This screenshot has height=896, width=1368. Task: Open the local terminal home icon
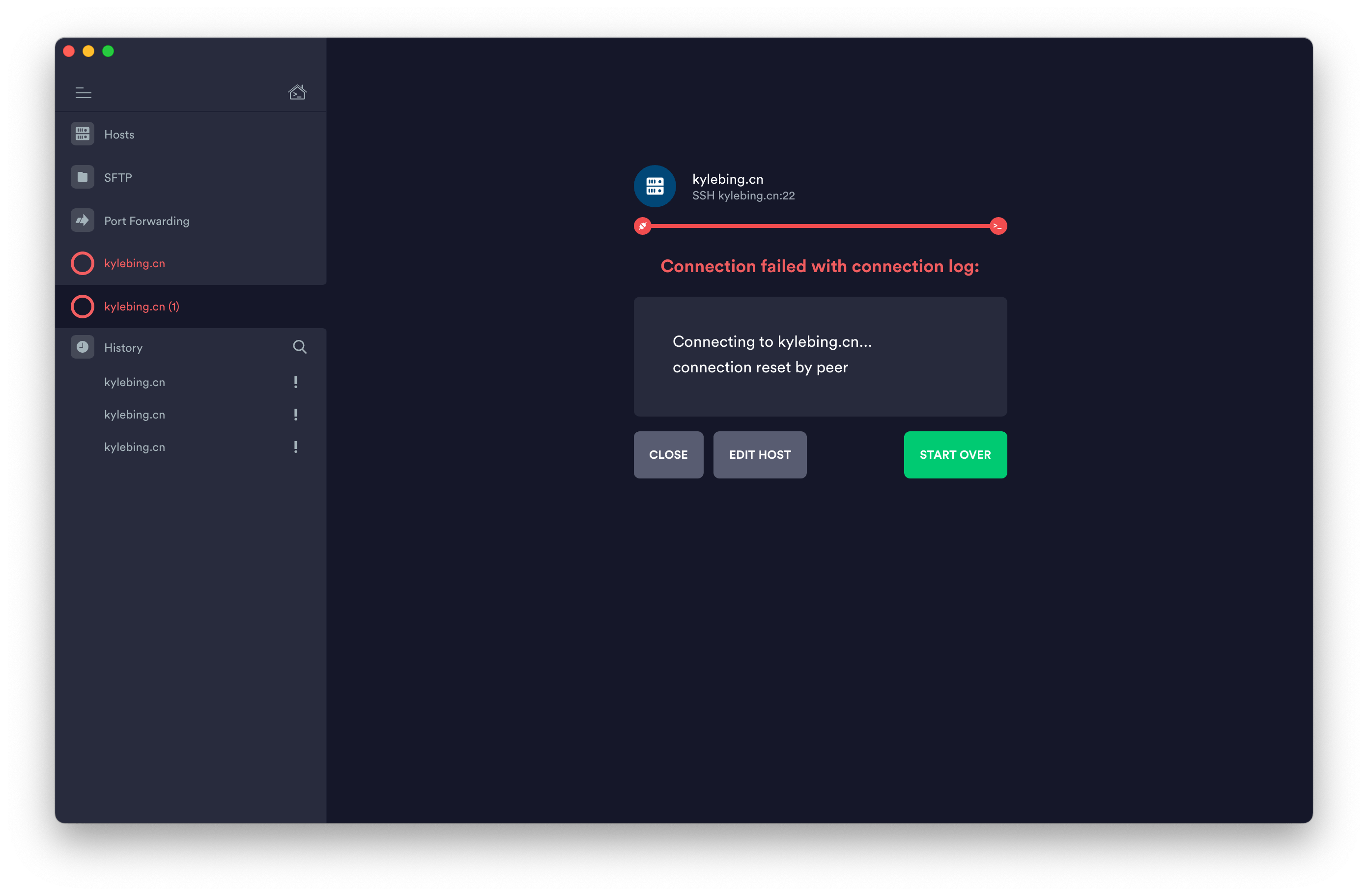297,92
